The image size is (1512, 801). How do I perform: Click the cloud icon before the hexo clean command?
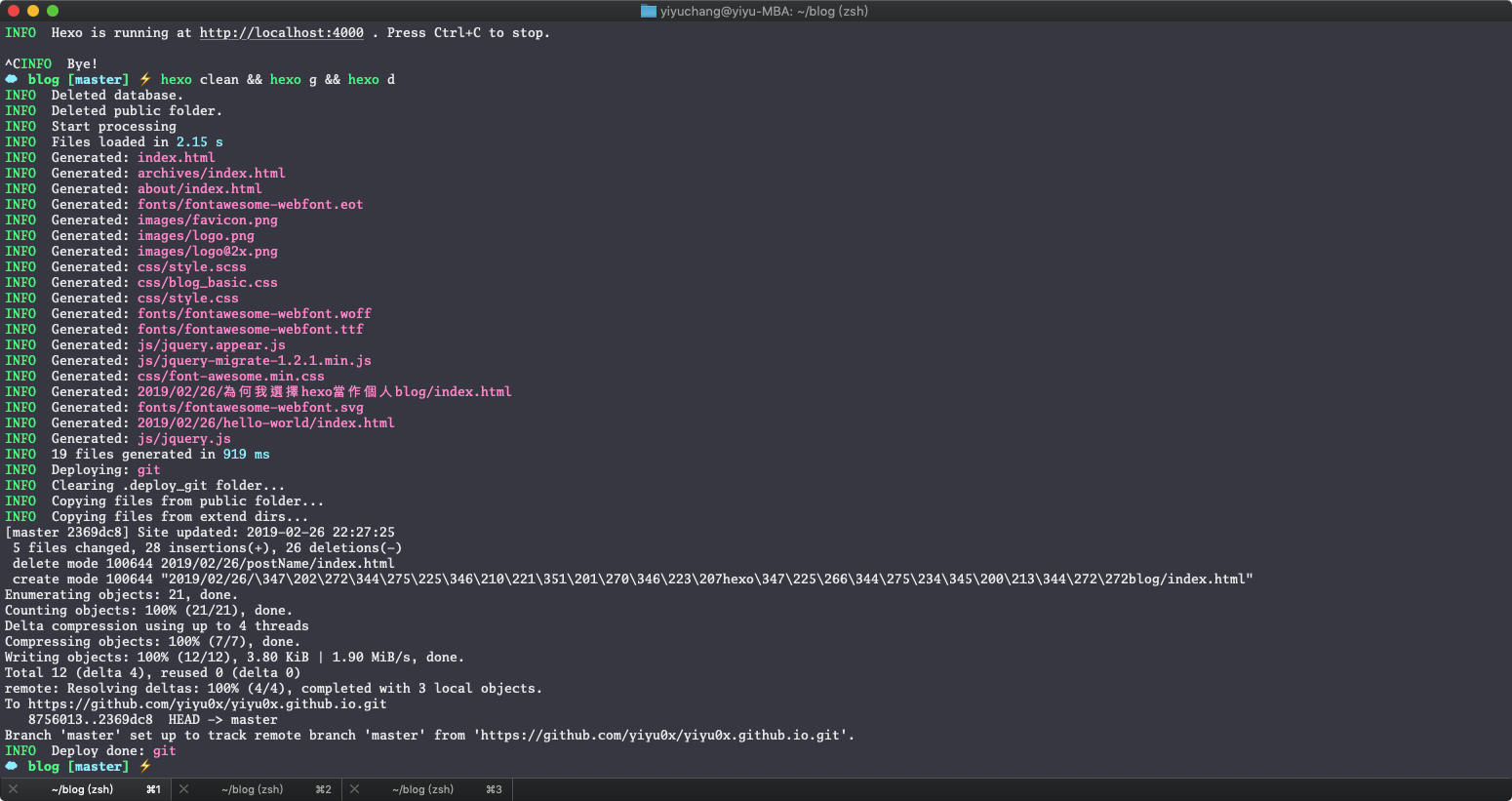[12, 79]
